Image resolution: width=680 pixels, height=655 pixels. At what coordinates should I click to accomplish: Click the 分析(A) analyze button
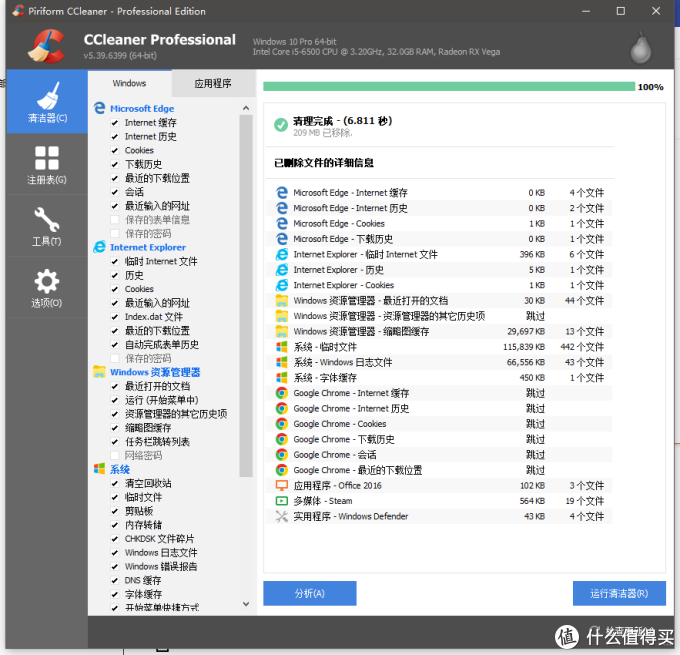(x=310, y=593)
